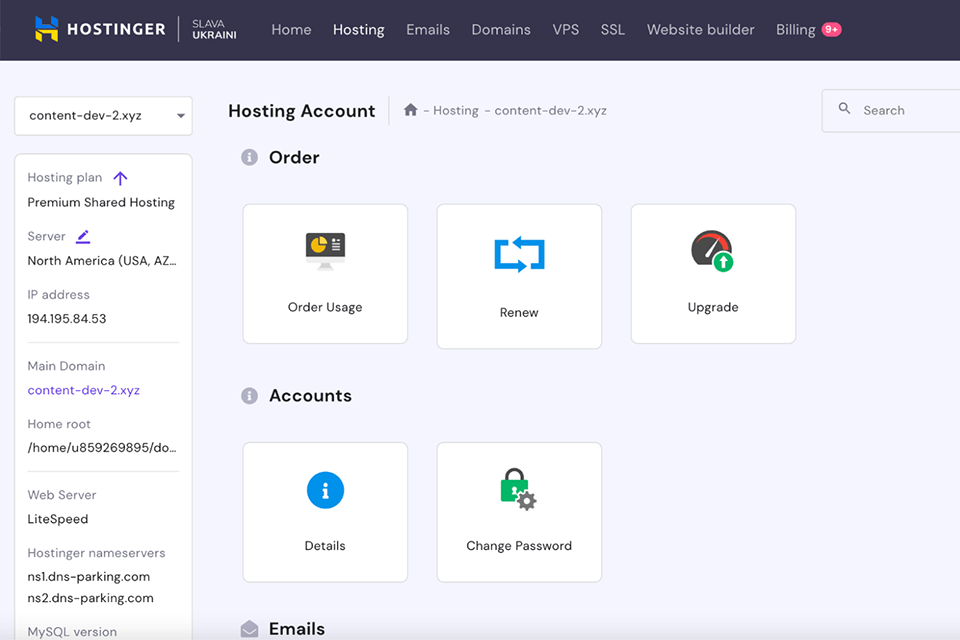The width and height of the screenshot is (960, 640).
Task: Click into the Search input field
Action: [900, 111]
